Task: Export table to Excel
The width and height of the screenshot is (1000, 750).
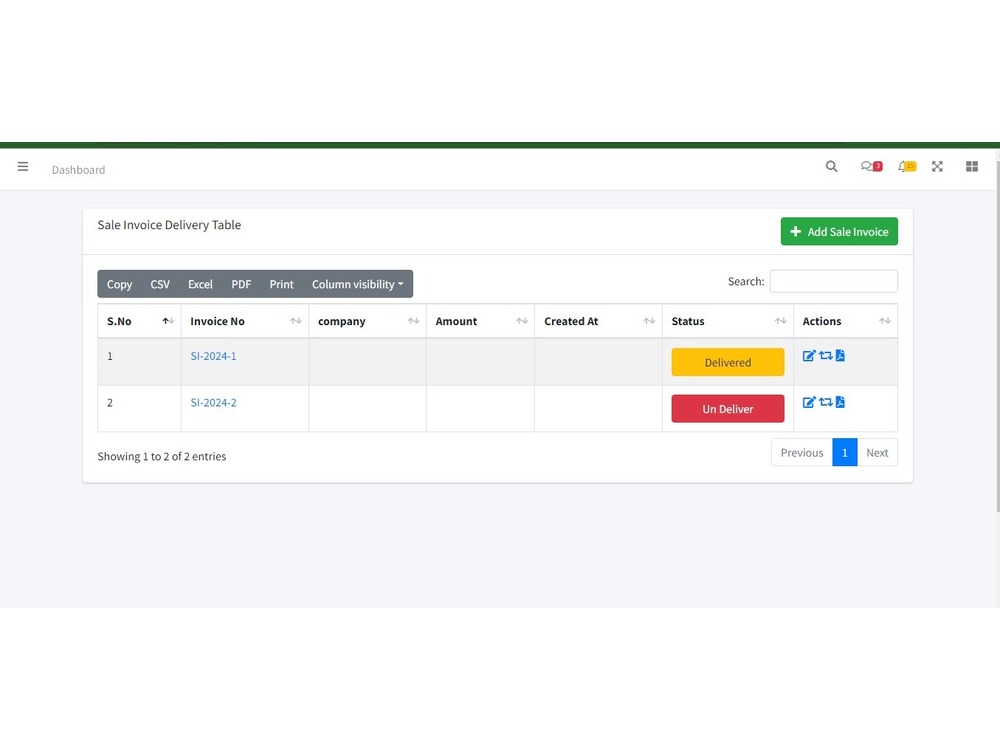Action: 200,284
